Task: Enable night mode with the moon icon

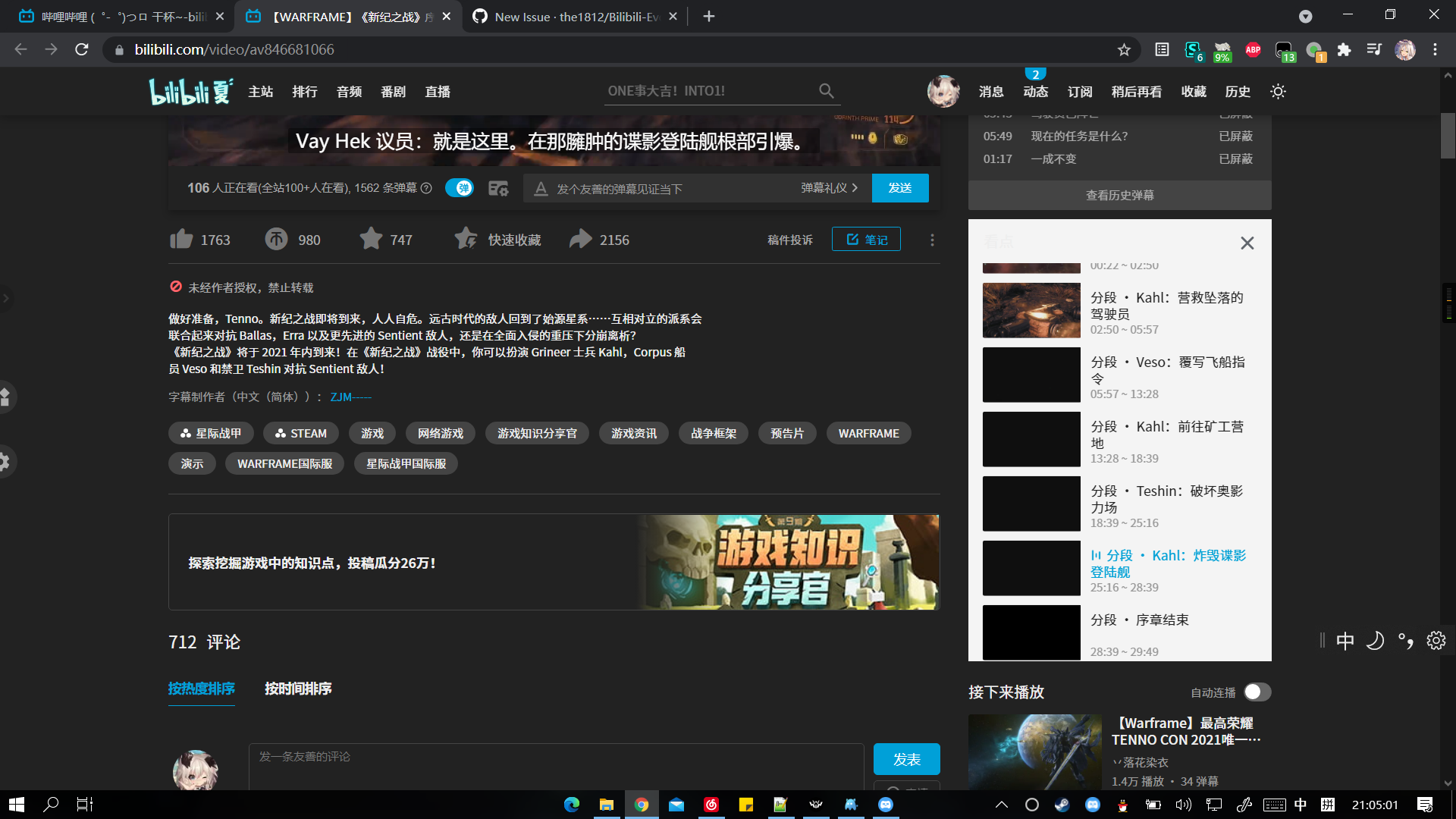Action: [1376, 641]
